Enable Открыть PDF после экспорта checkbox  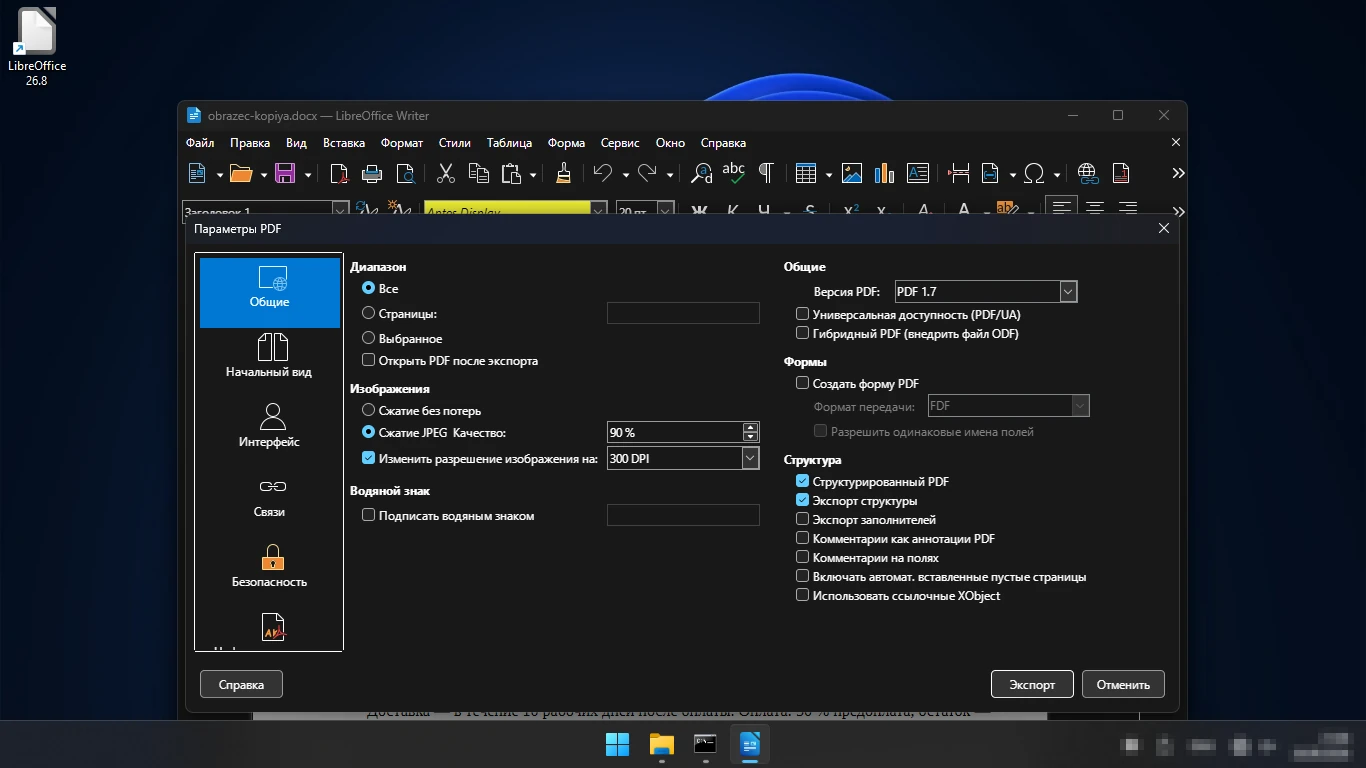pos(368,360)
